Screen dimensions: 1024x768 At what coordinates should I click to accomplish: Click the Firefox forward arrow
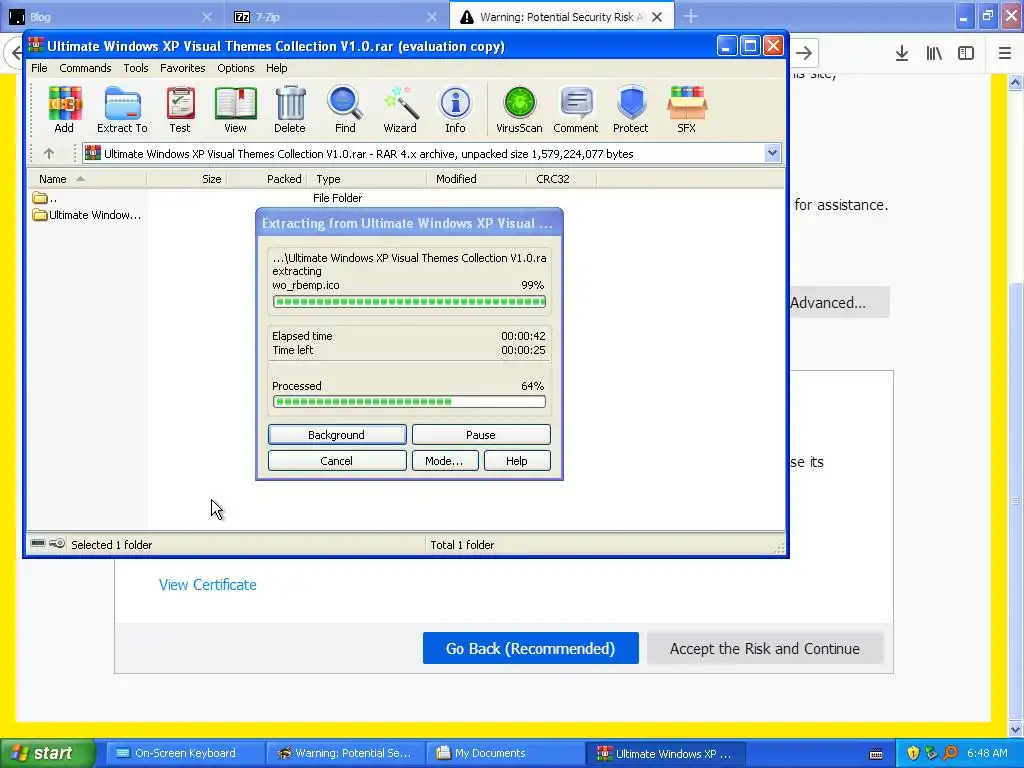point(804,54)
